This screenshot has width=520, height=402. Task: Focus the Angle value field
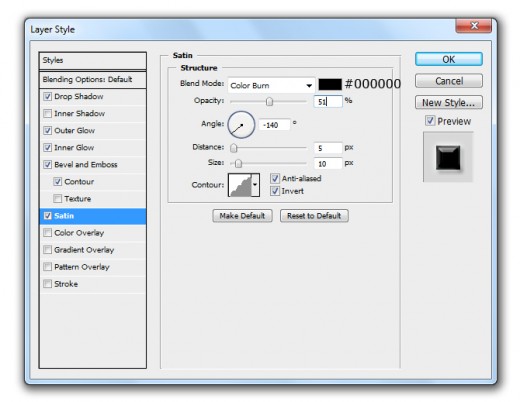(x=274, y=125)
